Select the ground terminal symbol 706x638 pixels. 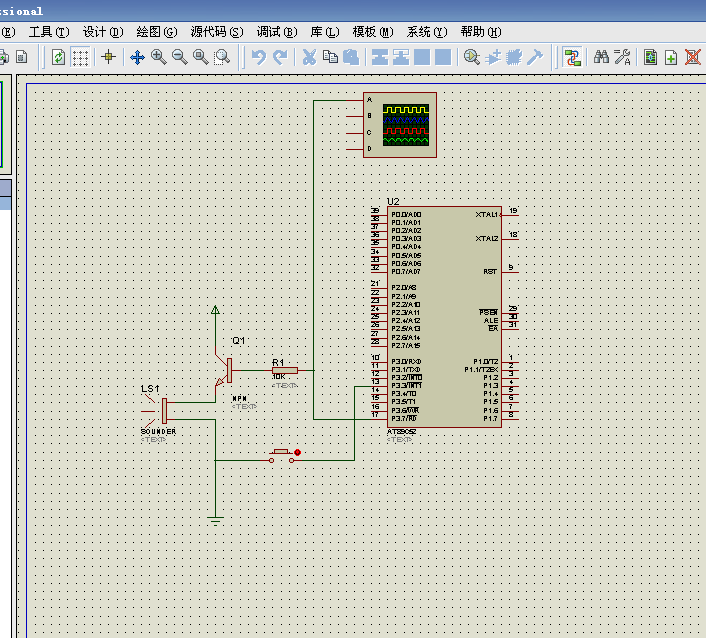(x=215, y=520)
